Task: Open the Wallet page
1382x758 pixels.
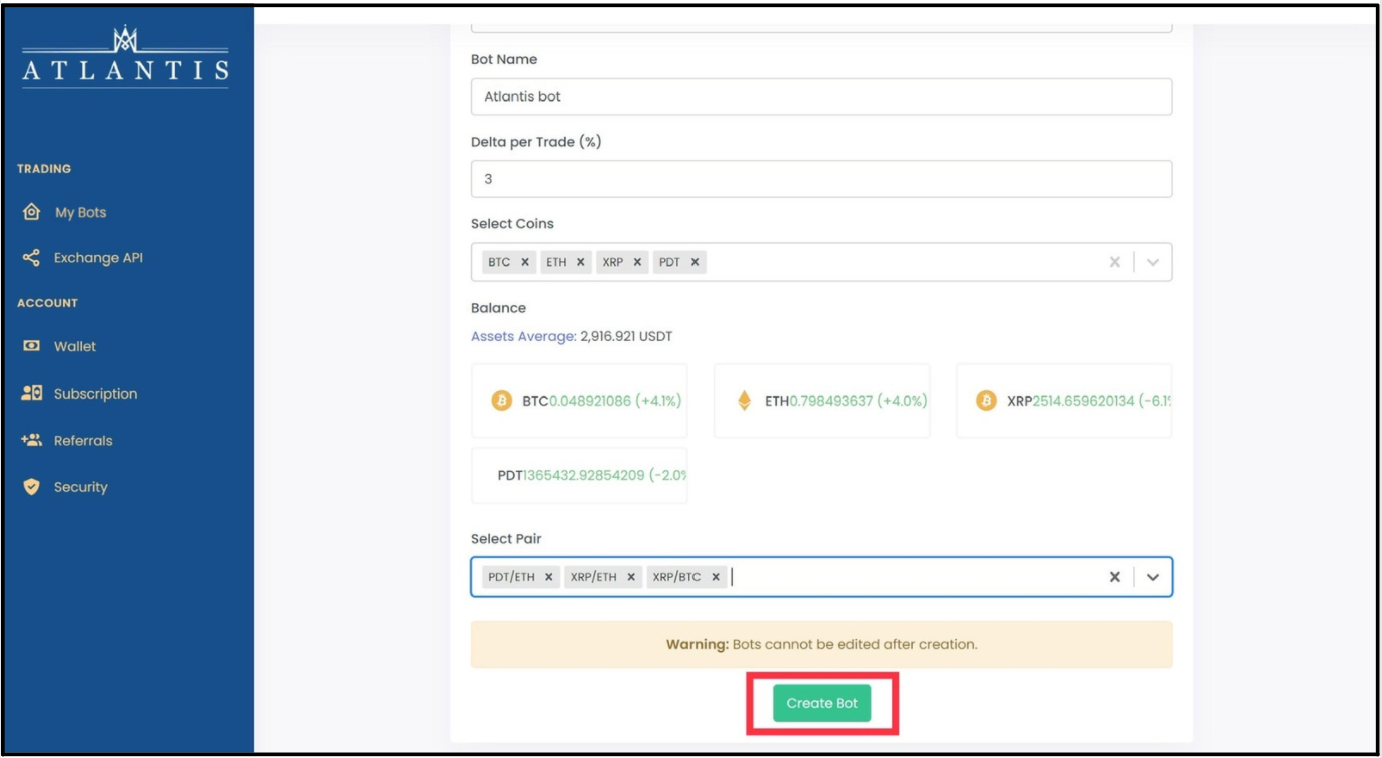Action: click(x=75, y=346)
